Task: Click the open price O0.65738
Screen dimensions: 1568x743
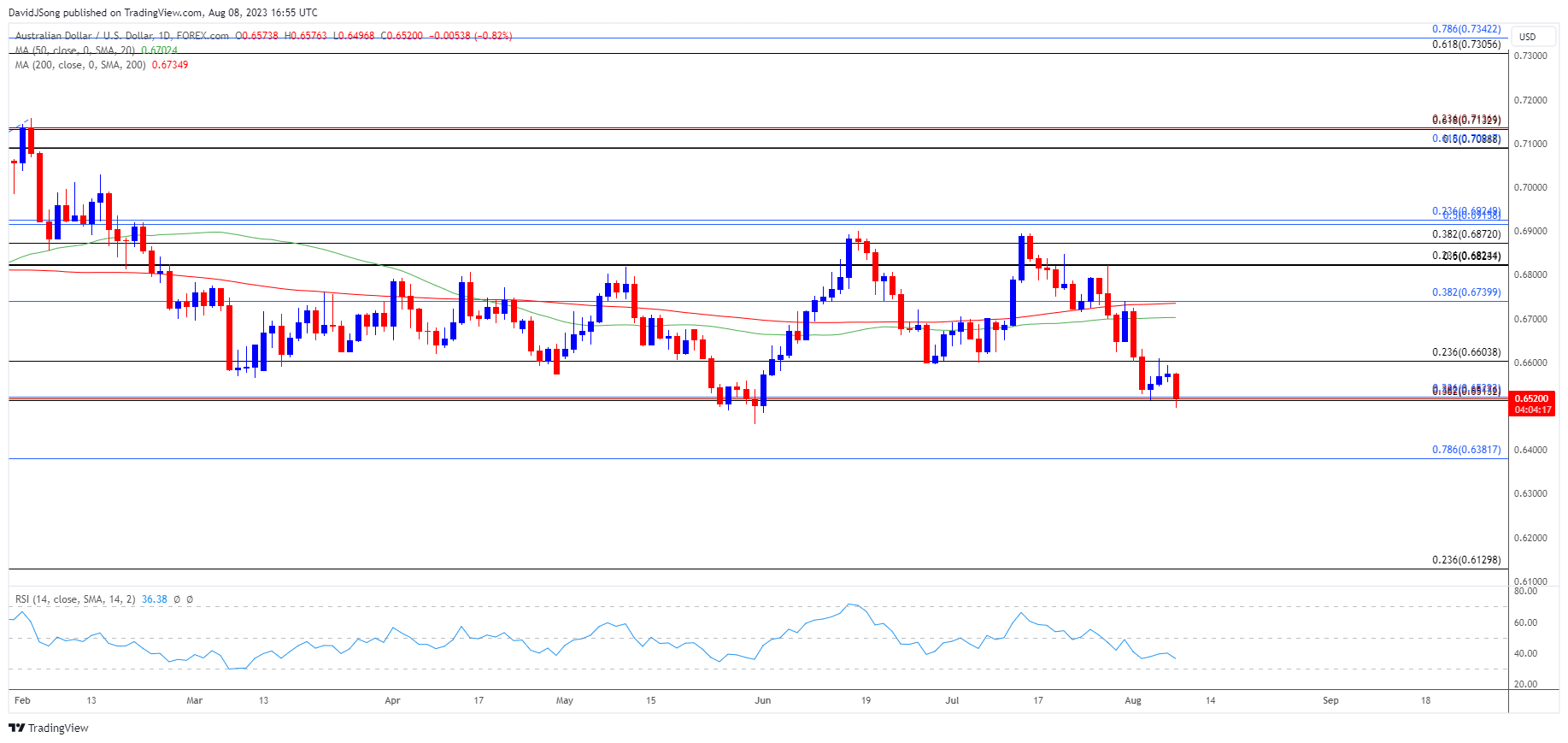Action: coord(256,36)
